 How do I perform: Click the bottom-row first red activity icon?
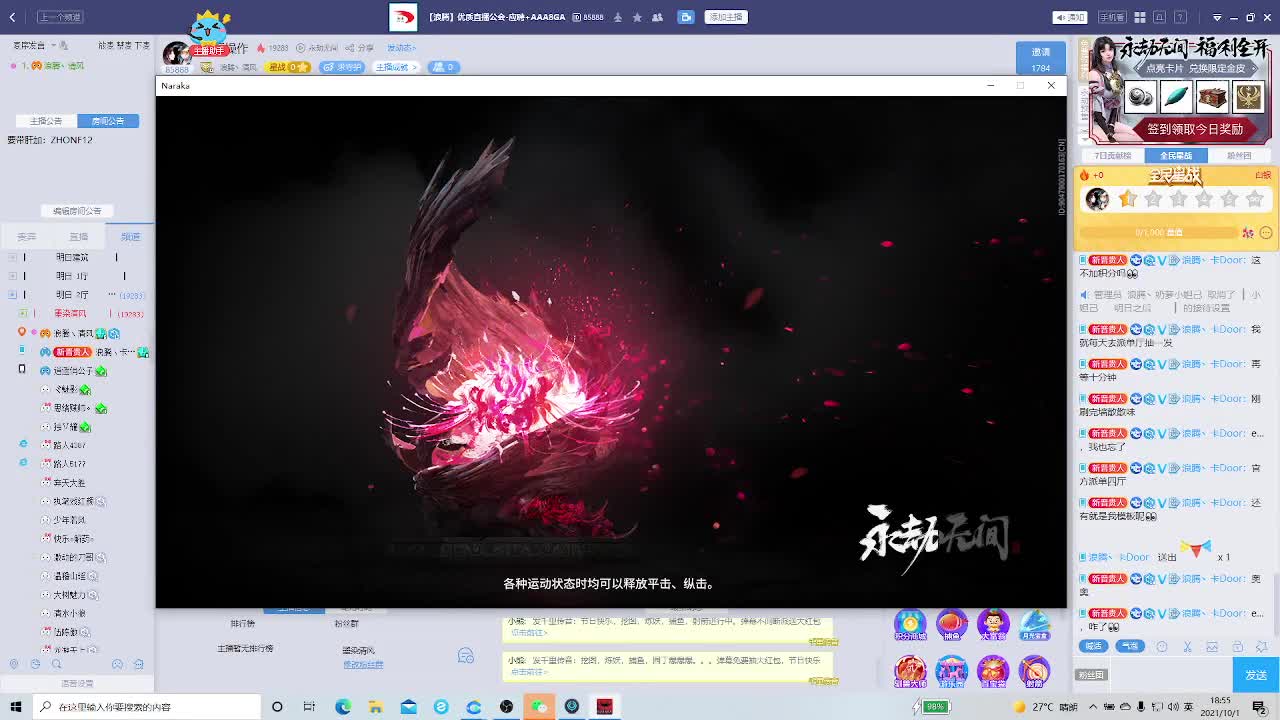910,671
